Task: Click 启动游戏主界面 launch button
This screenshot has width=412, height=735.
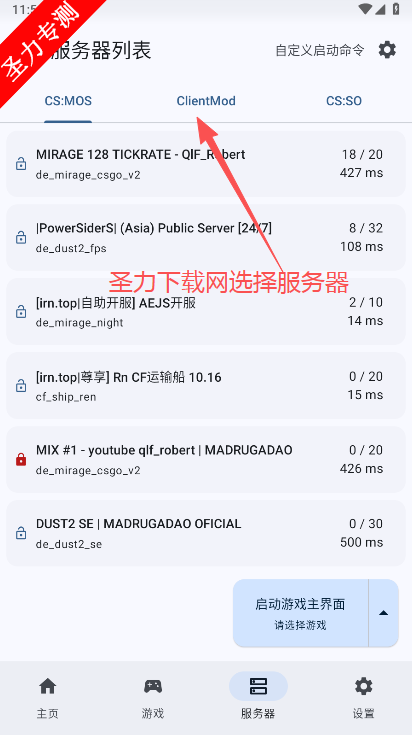Action: point(300,613)
